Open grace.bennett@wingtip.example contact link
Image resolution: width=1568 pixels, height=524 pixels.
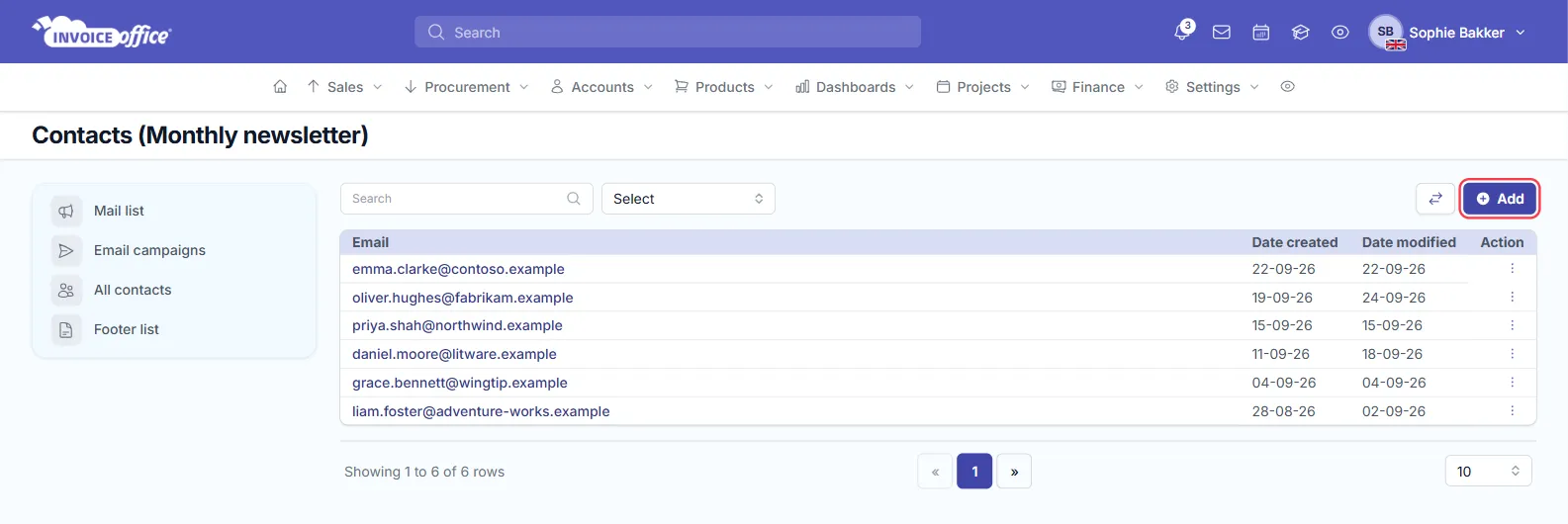[460, 383]
